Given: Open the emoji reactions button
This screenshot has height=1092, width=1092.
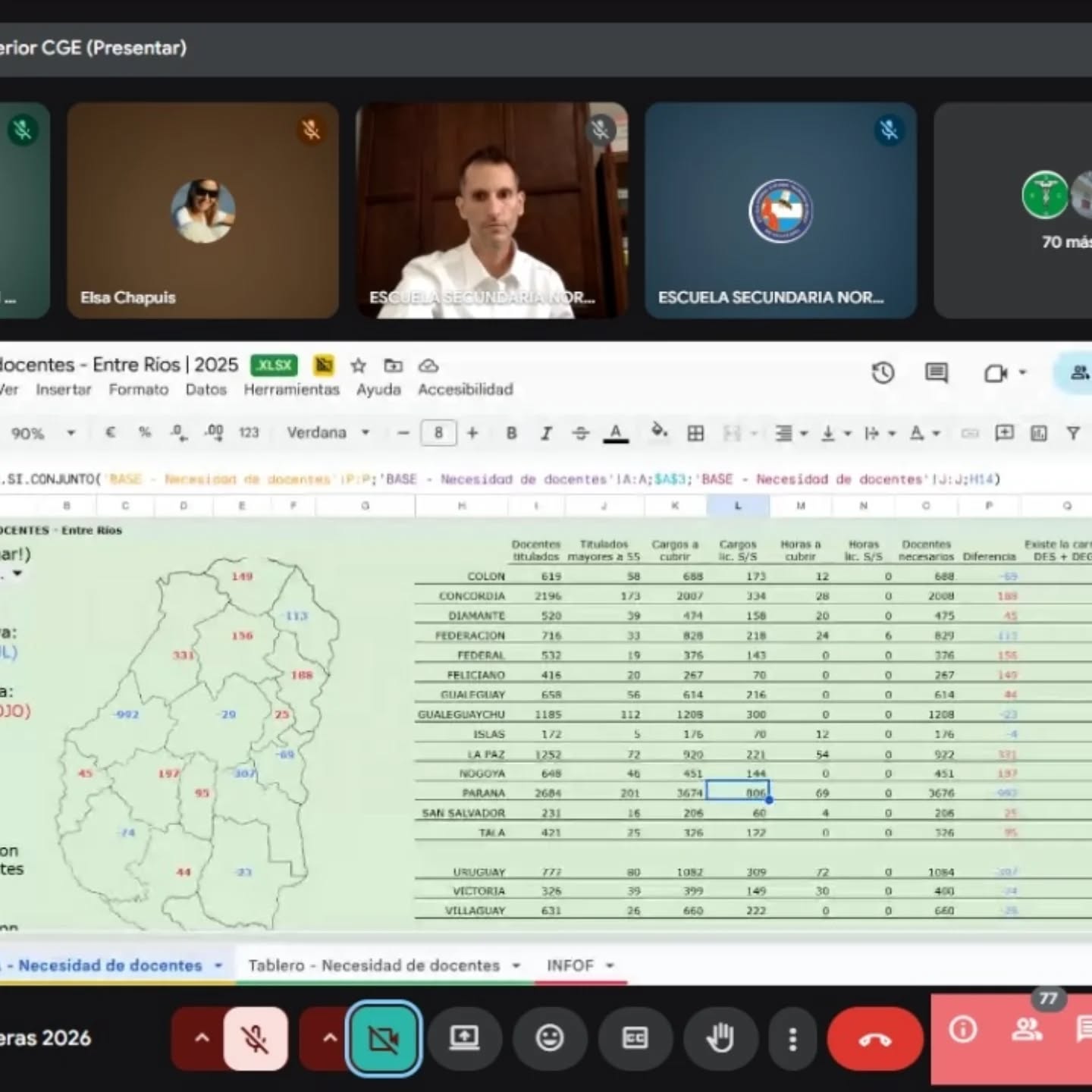Looking at the screenshot, I should [x=549, y=1038].
